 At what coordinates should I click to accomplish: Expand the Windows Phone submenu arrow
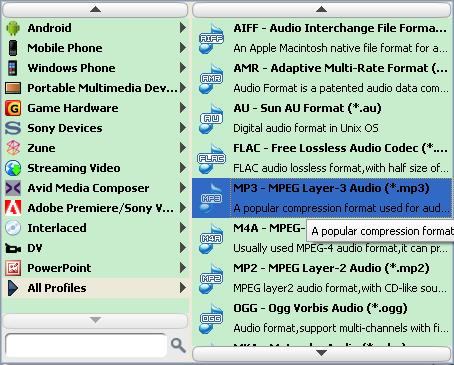click(183, 68)
